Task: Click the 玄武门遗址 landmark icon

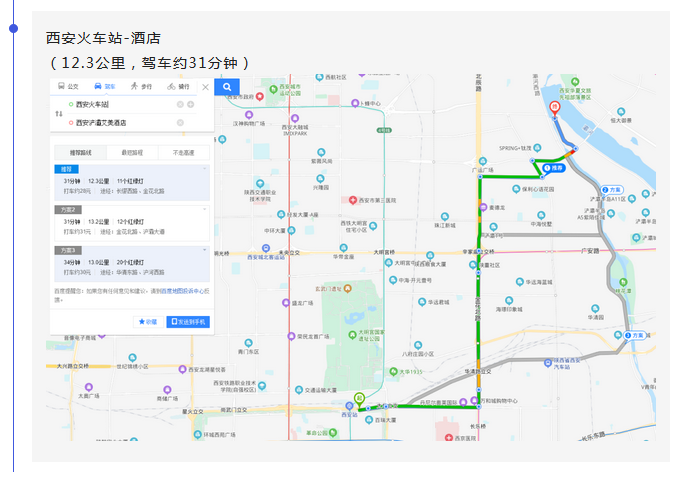Action: tap(347, 288)
